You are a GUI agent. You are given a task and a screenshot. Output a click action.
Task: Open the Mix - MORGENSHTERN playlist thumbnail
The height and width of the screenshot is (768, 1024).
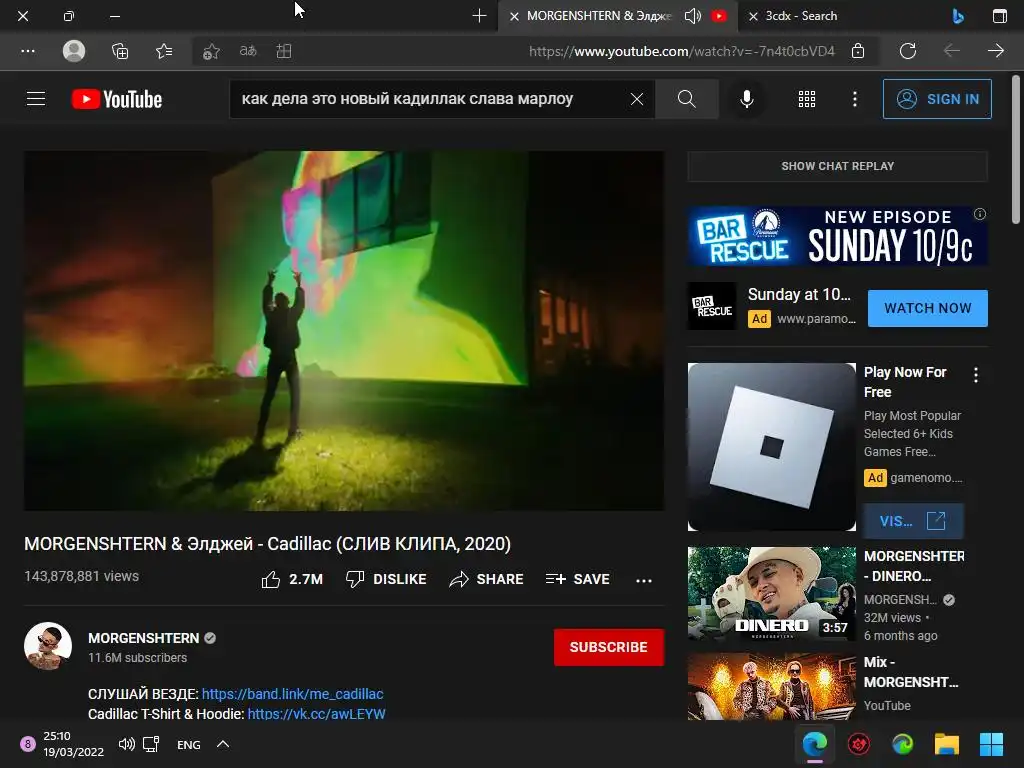tap(771, 686)
